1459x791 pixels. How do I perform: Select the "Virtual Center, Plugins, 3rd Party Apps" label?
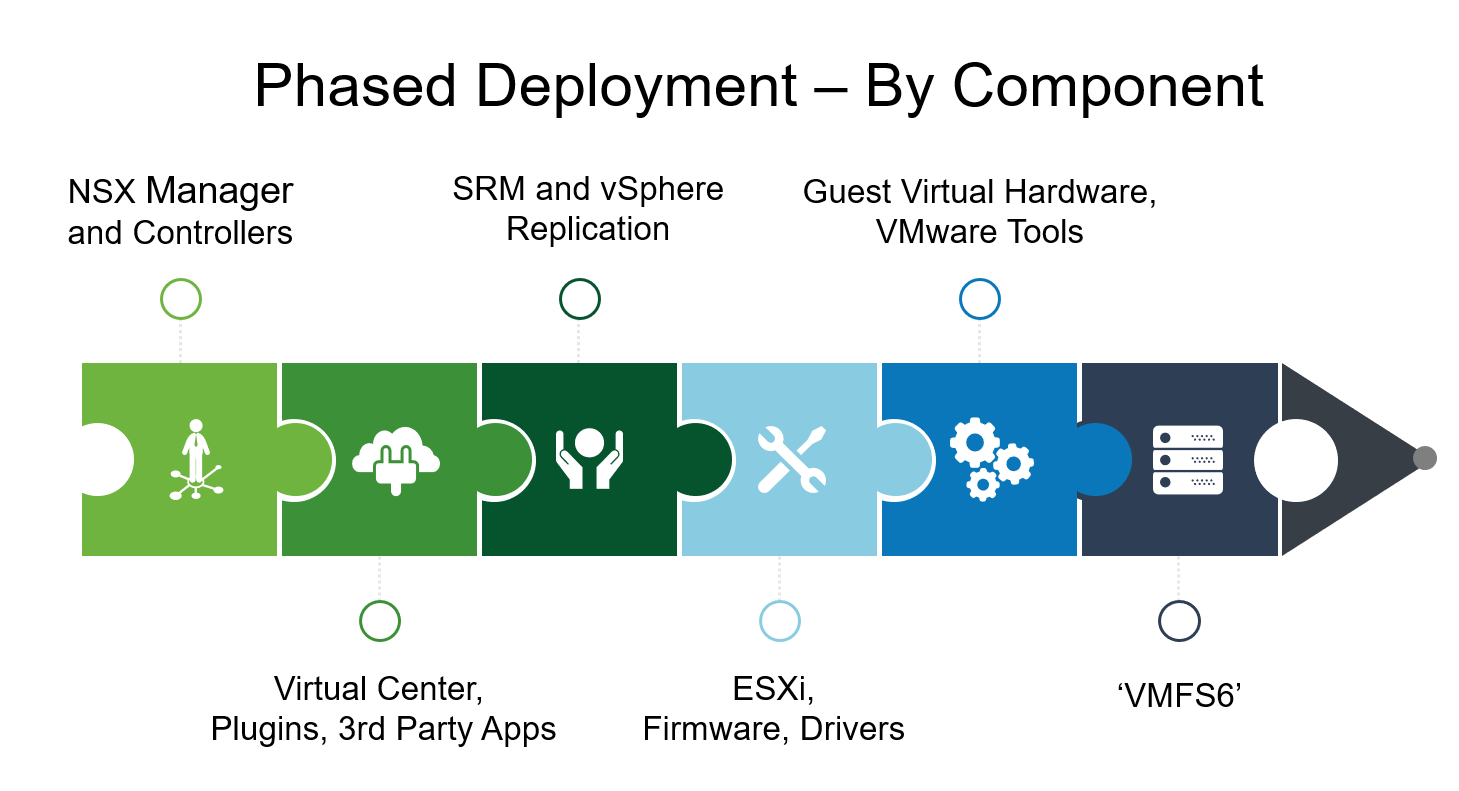pyautogui.click(x=383, y=709)
